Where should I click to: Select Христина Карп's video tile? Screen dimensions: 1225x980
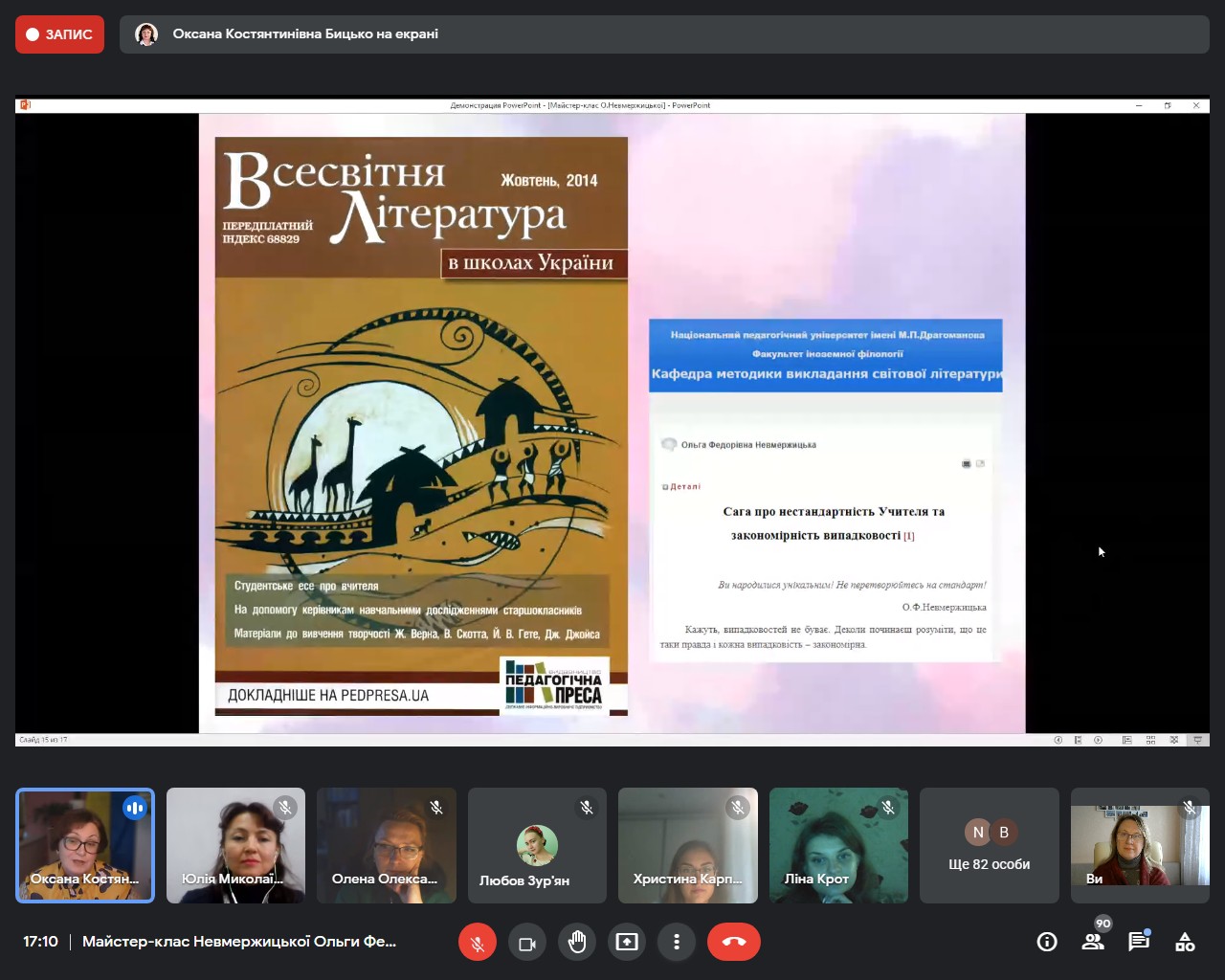click(687, 845)
